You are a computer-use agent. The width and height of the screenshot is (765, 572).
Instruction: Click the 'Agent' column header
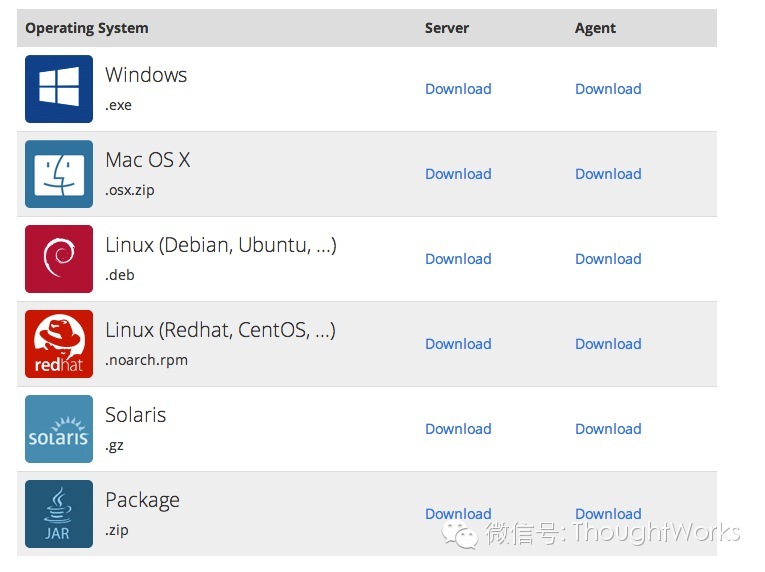click(x=595, y=28)
